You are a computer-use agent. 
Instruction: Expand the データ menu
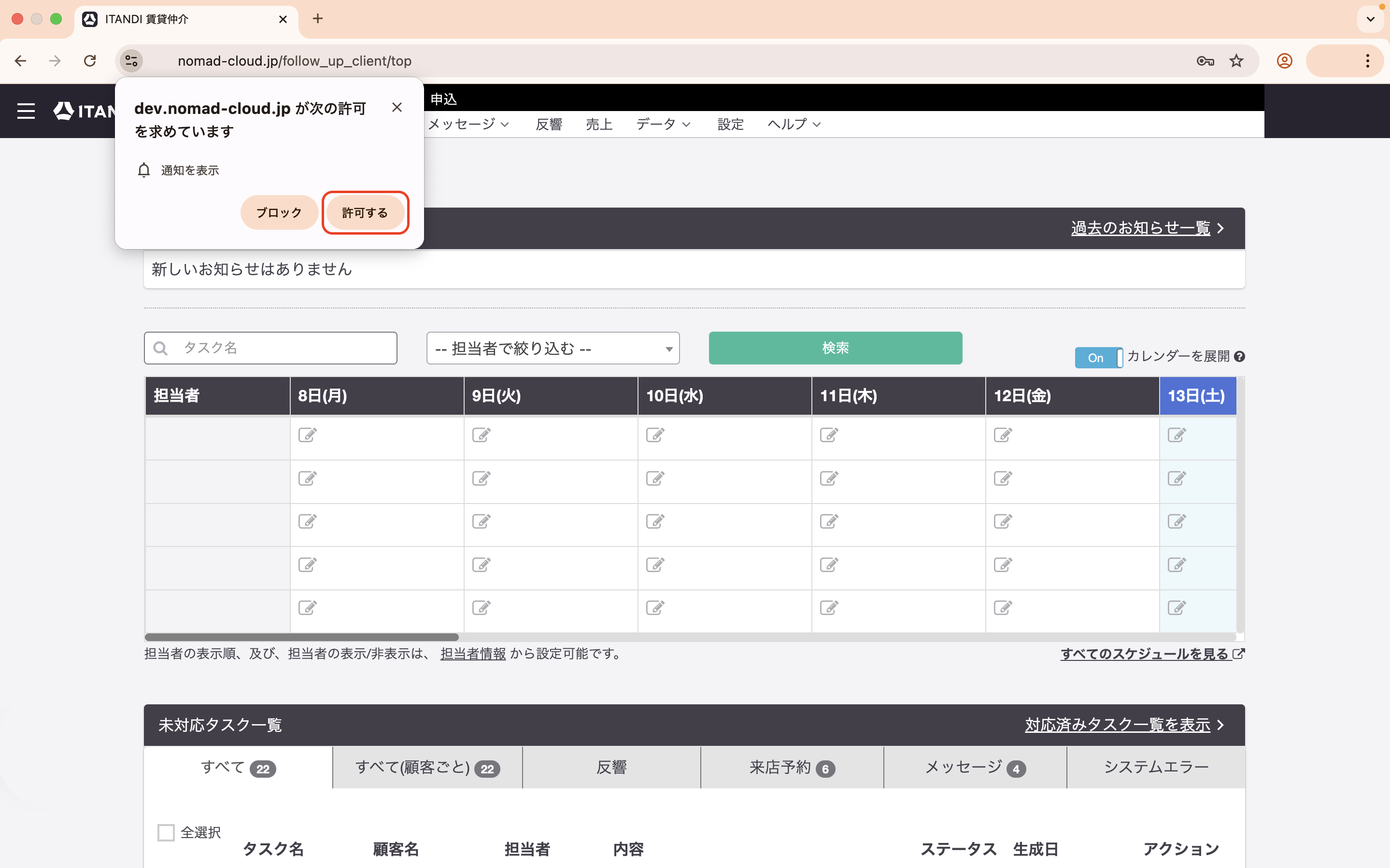(x=663, y=124)
